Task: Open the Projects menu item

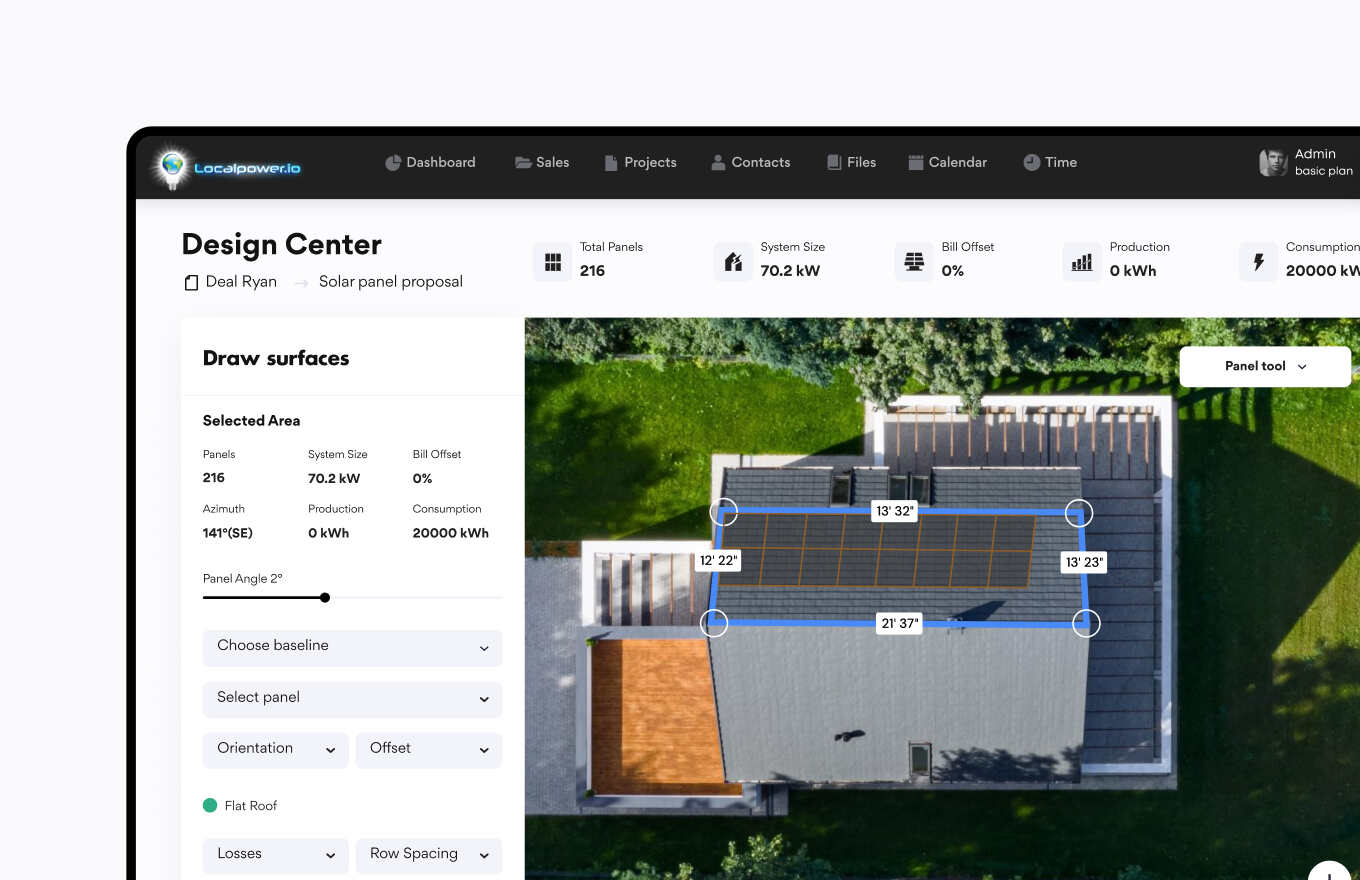Action: (640, 162)
